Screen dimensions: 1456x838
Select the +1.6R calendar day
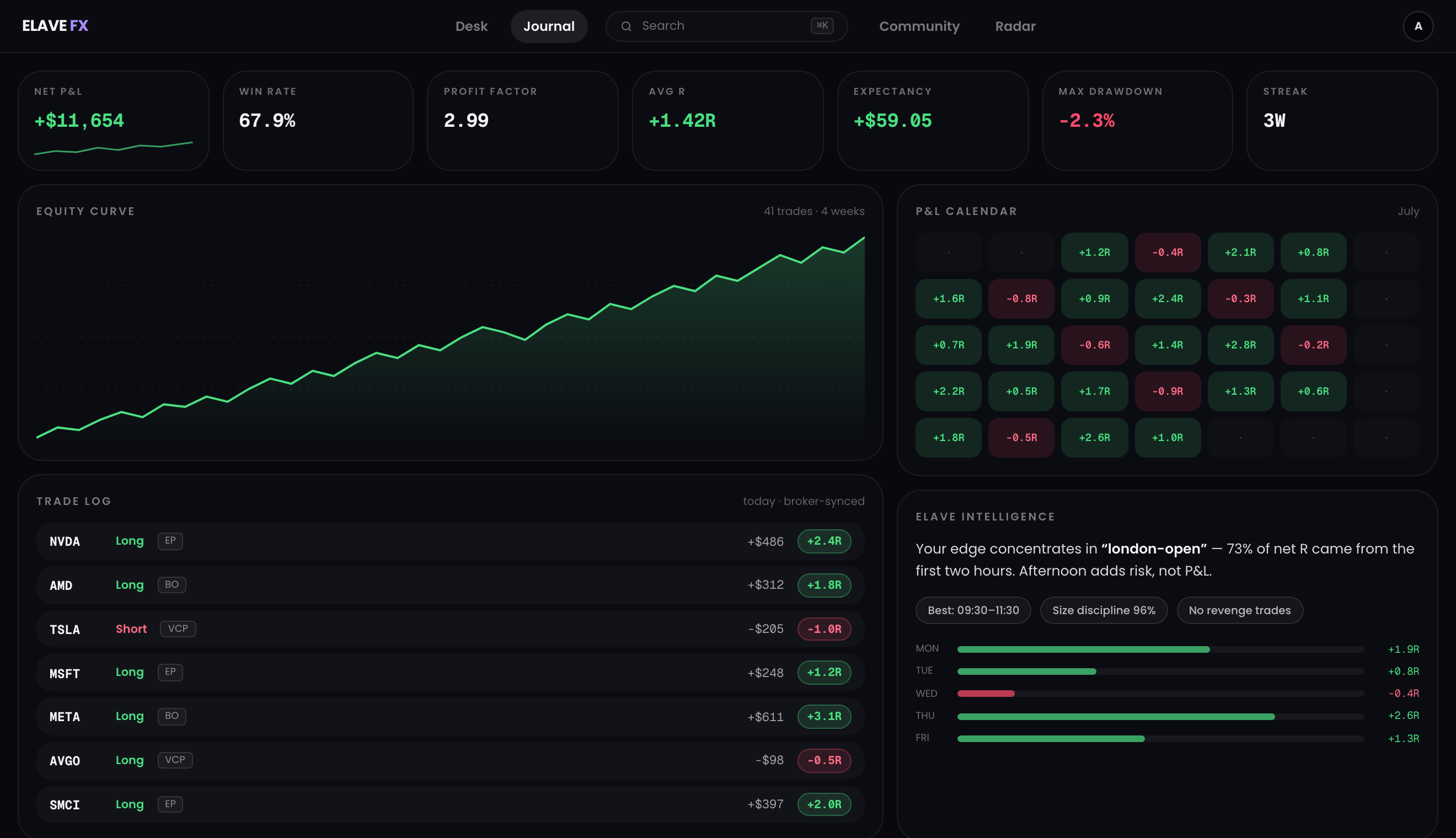[x=948, y=299]
